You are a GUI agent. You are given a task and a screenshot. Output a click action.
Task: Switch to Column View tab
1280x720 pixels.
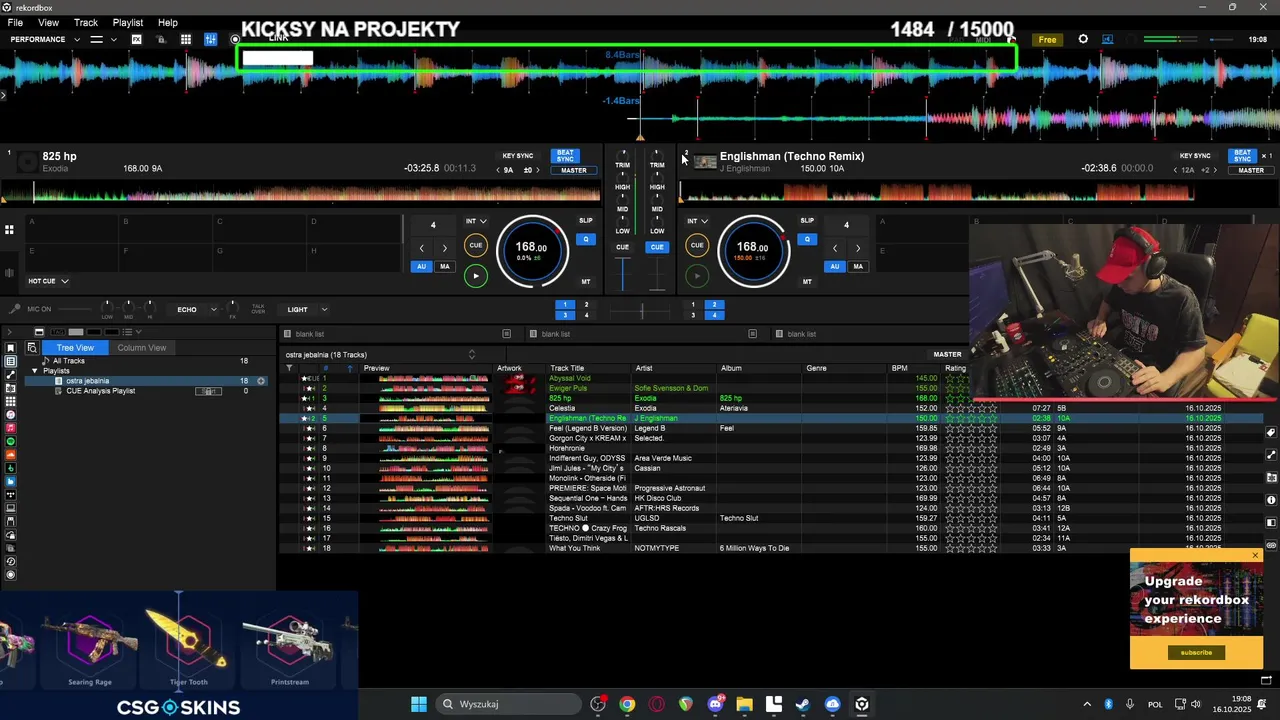tap(141, 348)
